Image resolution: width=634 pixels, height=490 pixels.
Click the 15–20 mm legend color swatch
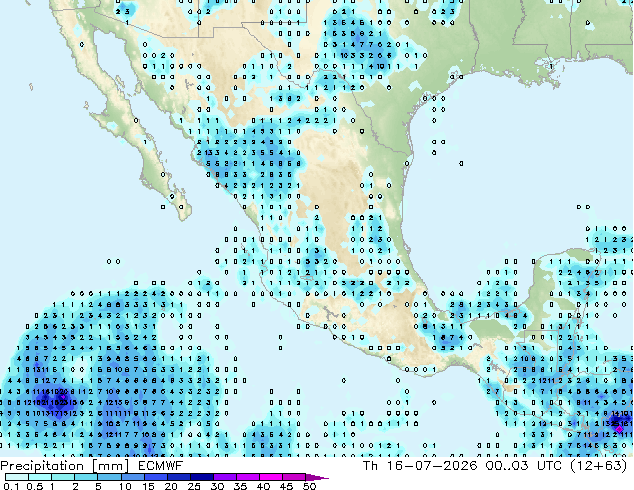tap(156, 477)
